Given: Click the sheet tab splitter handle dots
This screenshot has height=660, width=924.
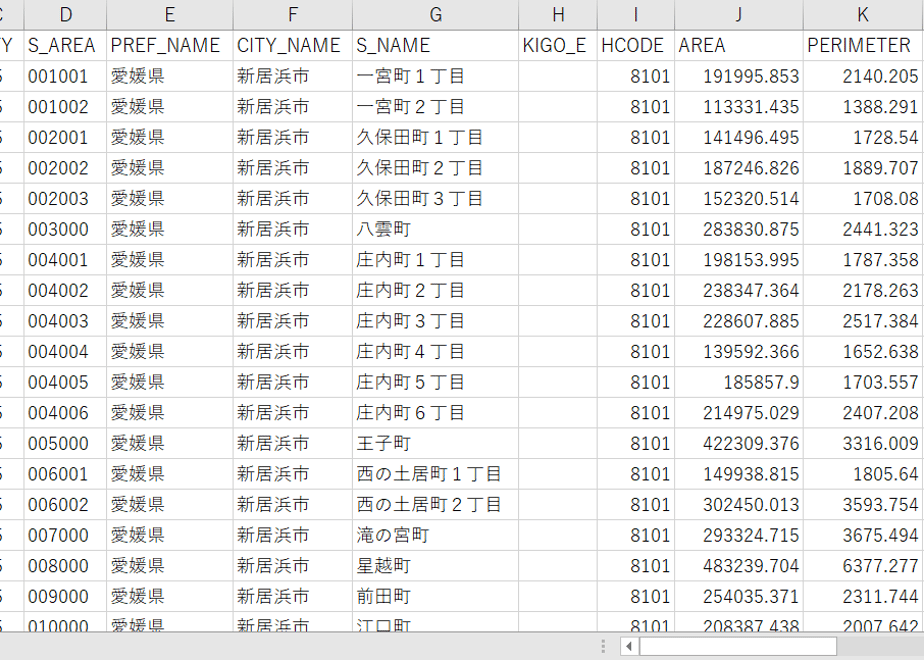Looking at the screenshot, I should pyautogui.click(x=603, y=646).
